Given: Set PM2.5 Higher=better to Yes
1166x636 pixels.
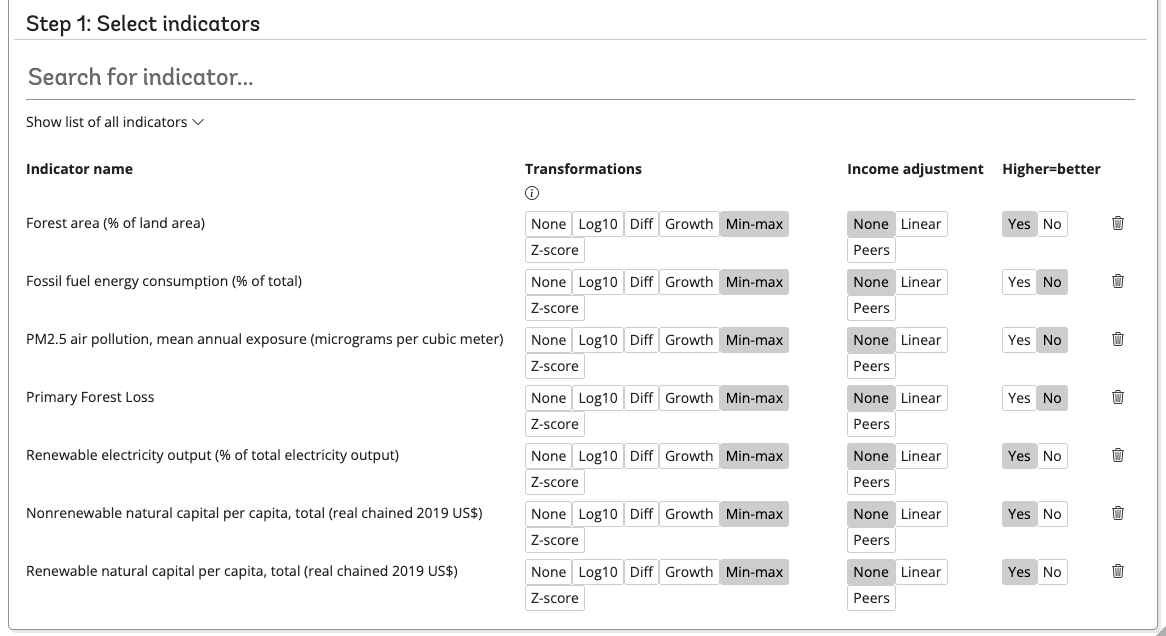Looking at the screenshot, I should coord(1019,340).
